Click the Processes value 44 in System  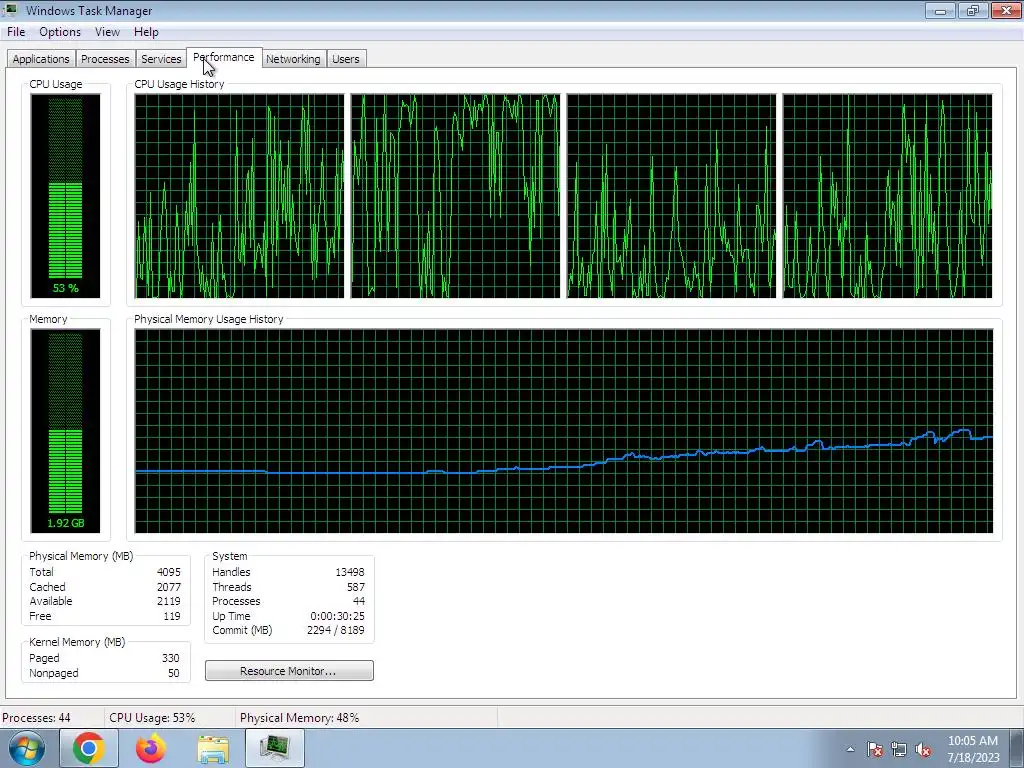[x=359, y=601]
